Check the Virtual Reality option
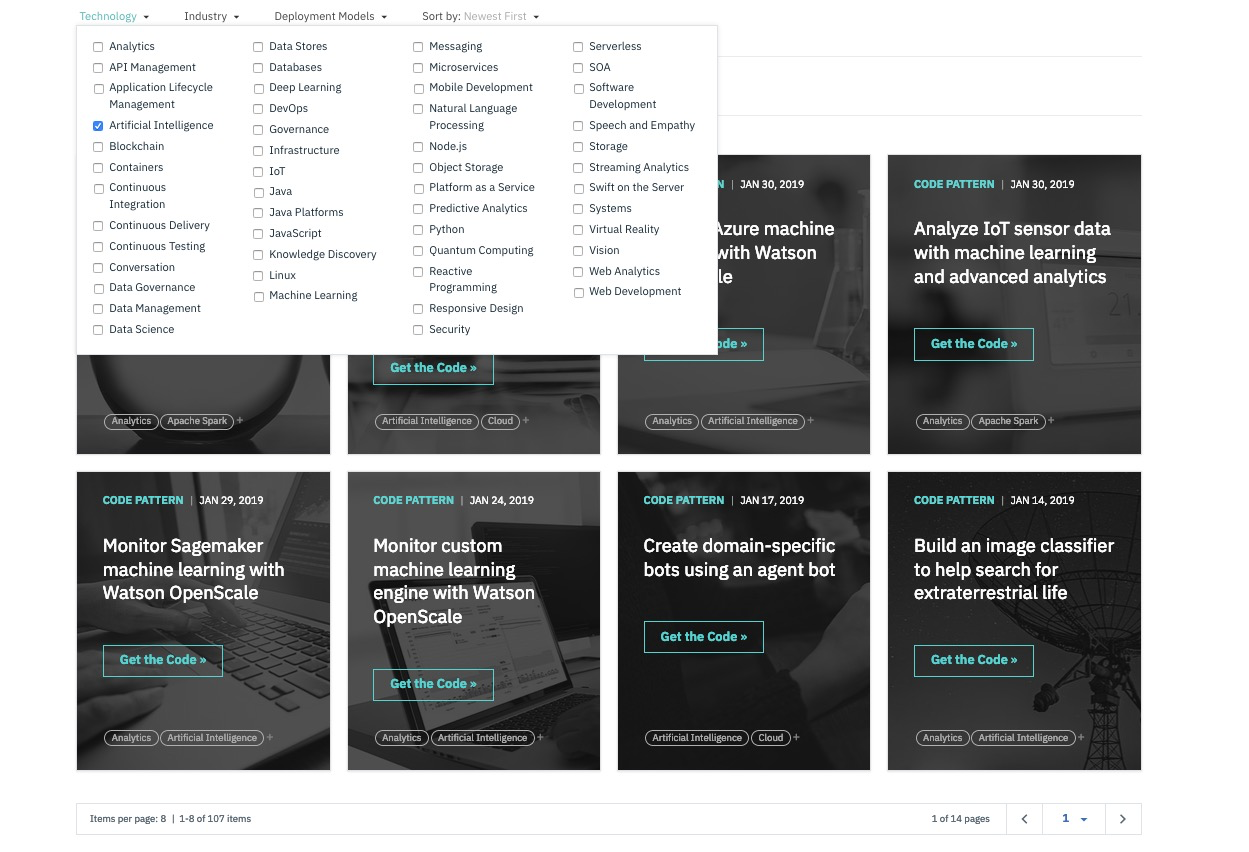Image resolution: width=1249 pixels, height=852 pixels. 578,230
